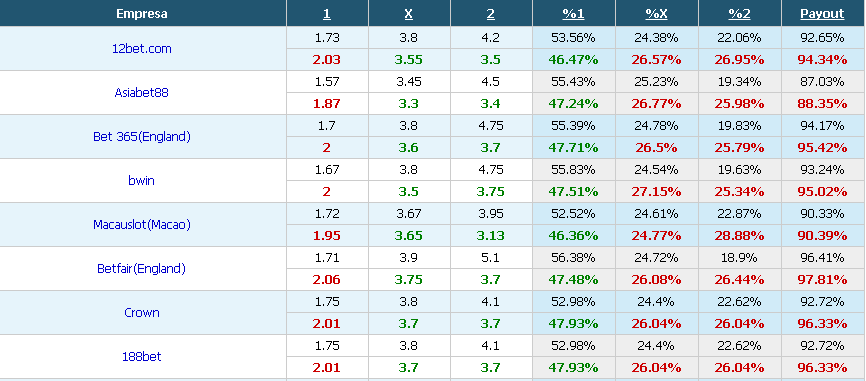Open the Macauslot(Macao) link
866x381 pixels.
click(141, 225)
